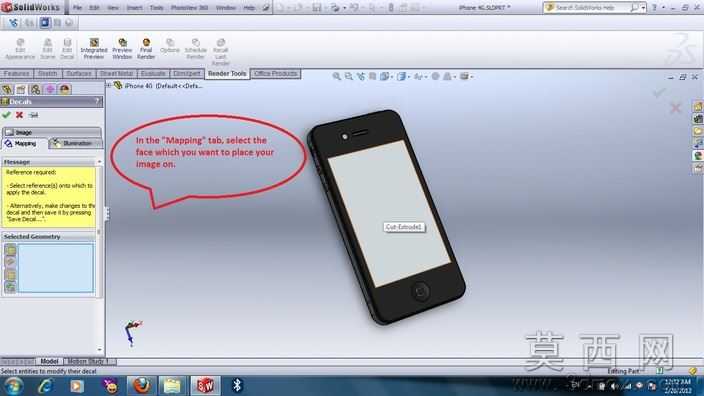Click the Edit Scene tool
Viewport: 704px width, 396px height.
pos(47,49)
